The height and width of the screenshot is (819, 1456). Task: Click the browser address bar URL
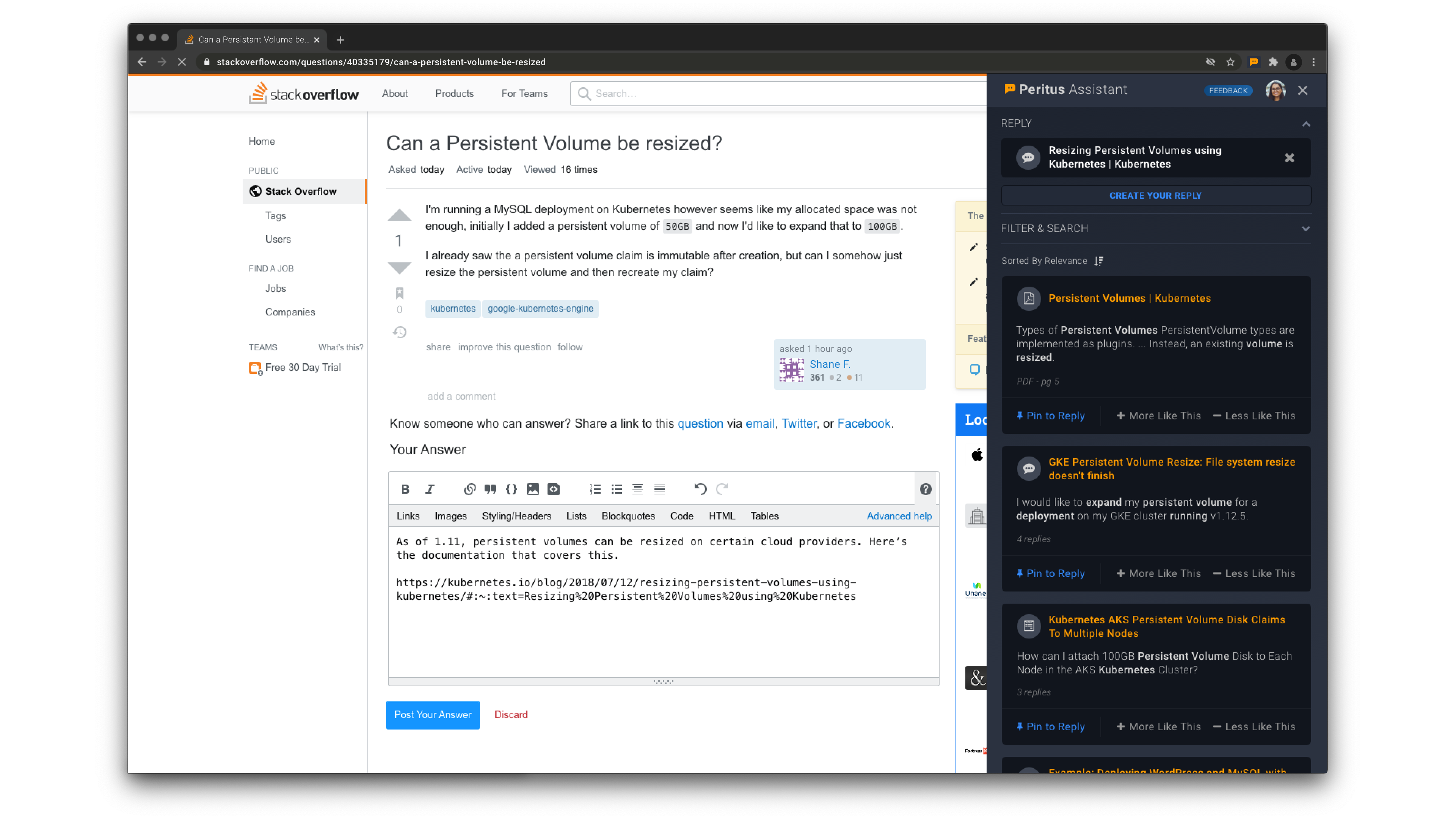381,62
